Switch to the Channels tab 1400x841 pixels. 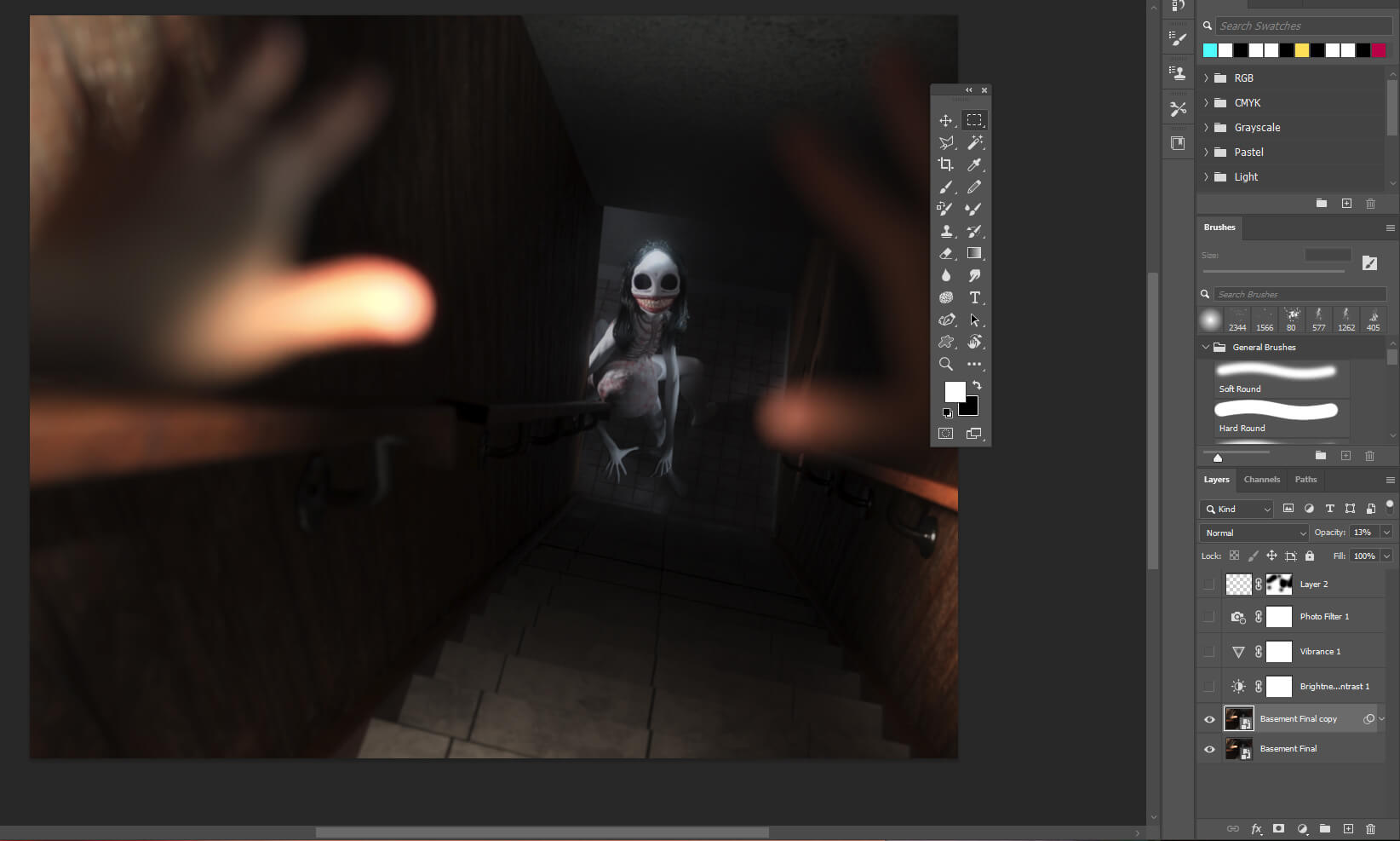click(x=1261, y=480)
